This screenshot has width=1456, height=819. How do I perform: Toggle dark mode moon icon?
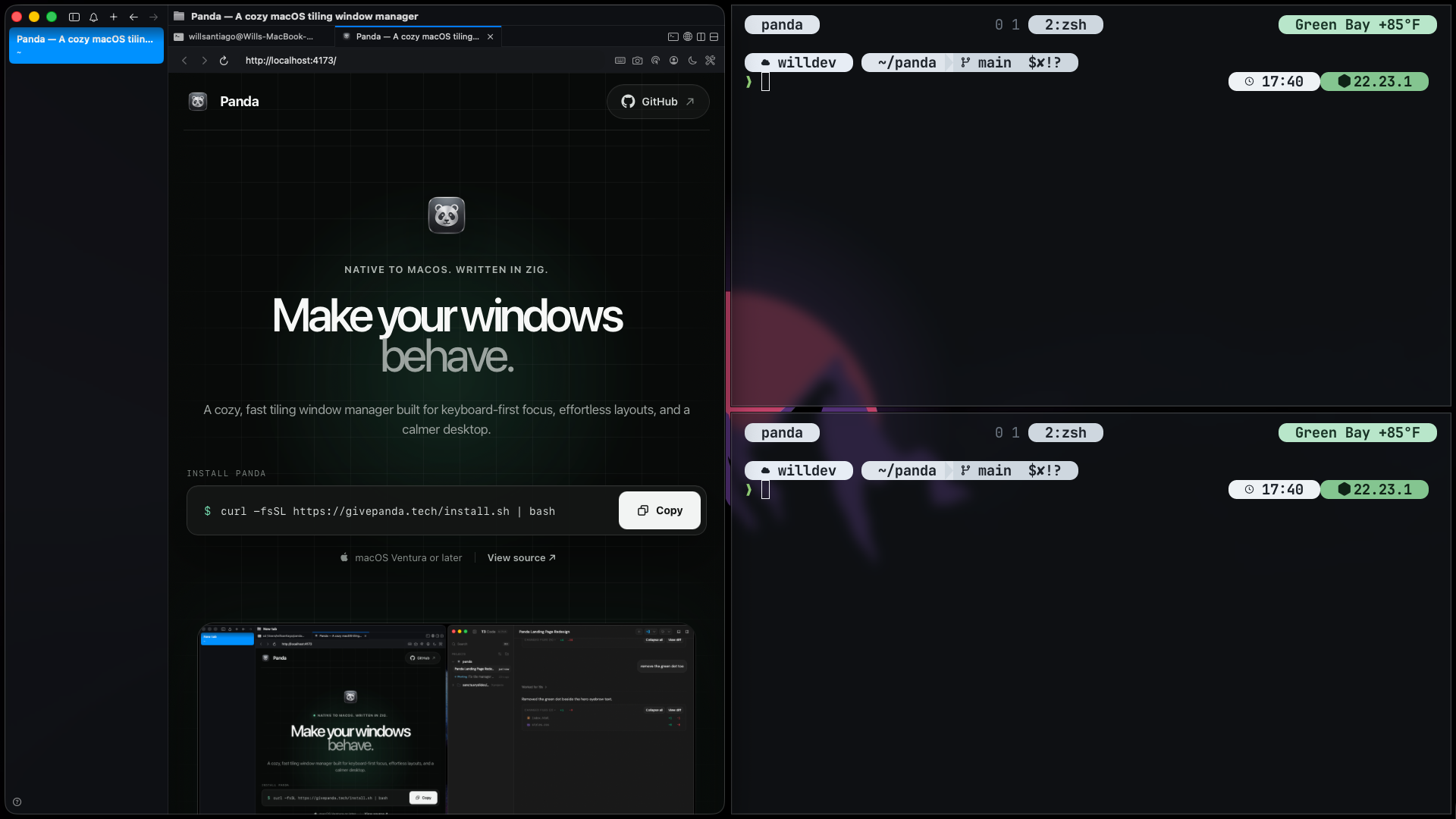pyautogui.click(x=692, y=61)
